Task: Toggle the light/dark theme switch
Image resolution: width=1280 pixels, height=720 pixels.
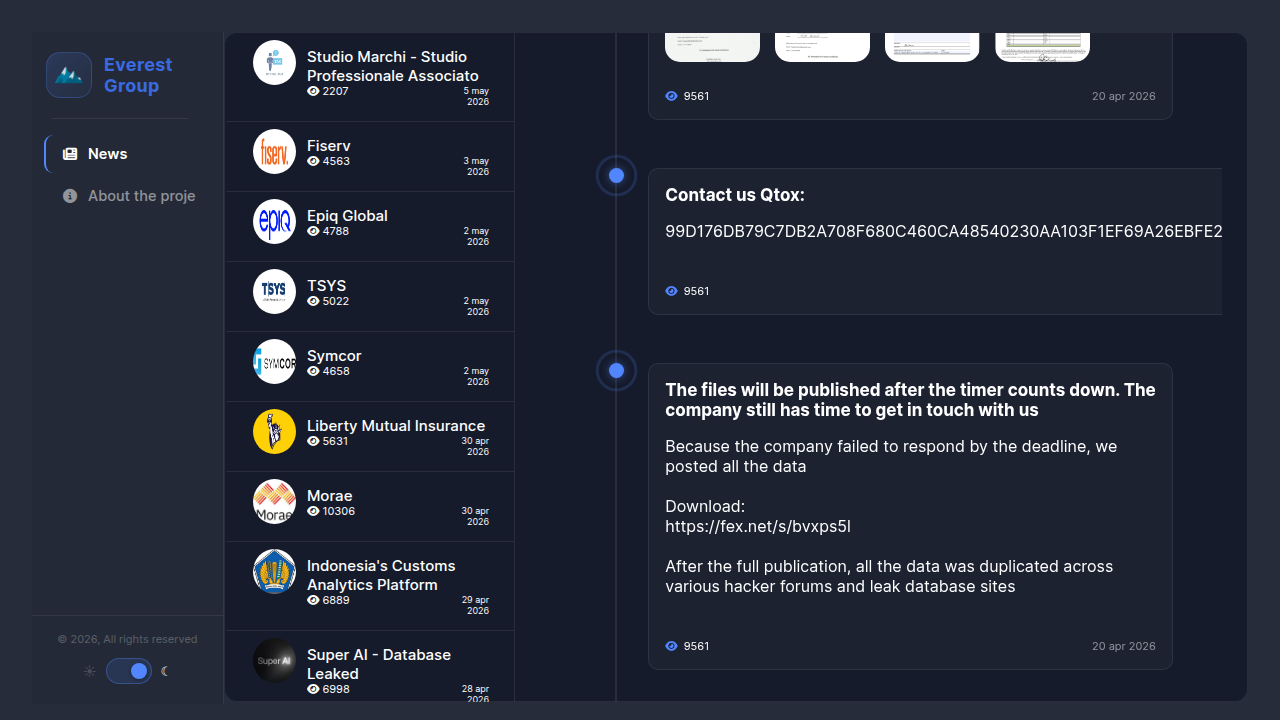Action: point(129,671)
